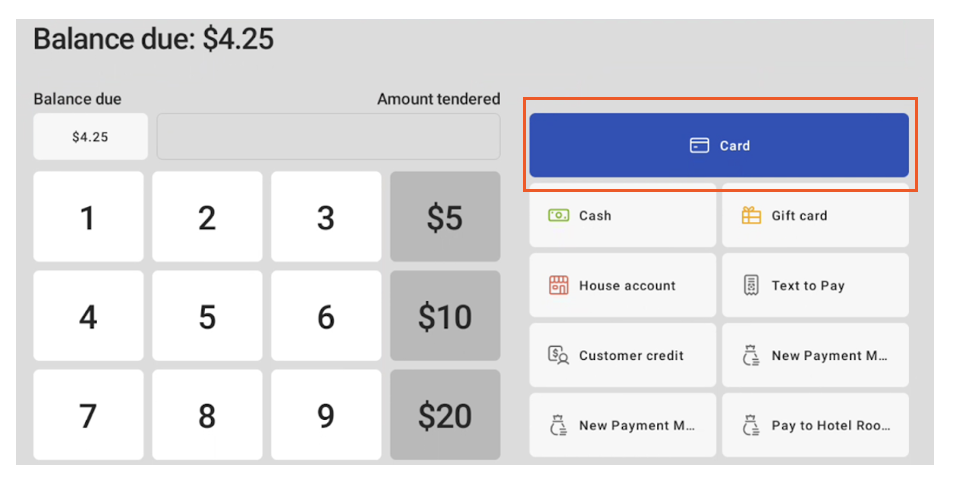Select the Text to Pay receipt icon
This screenshot has width=956, height=488.
(751, 286)
